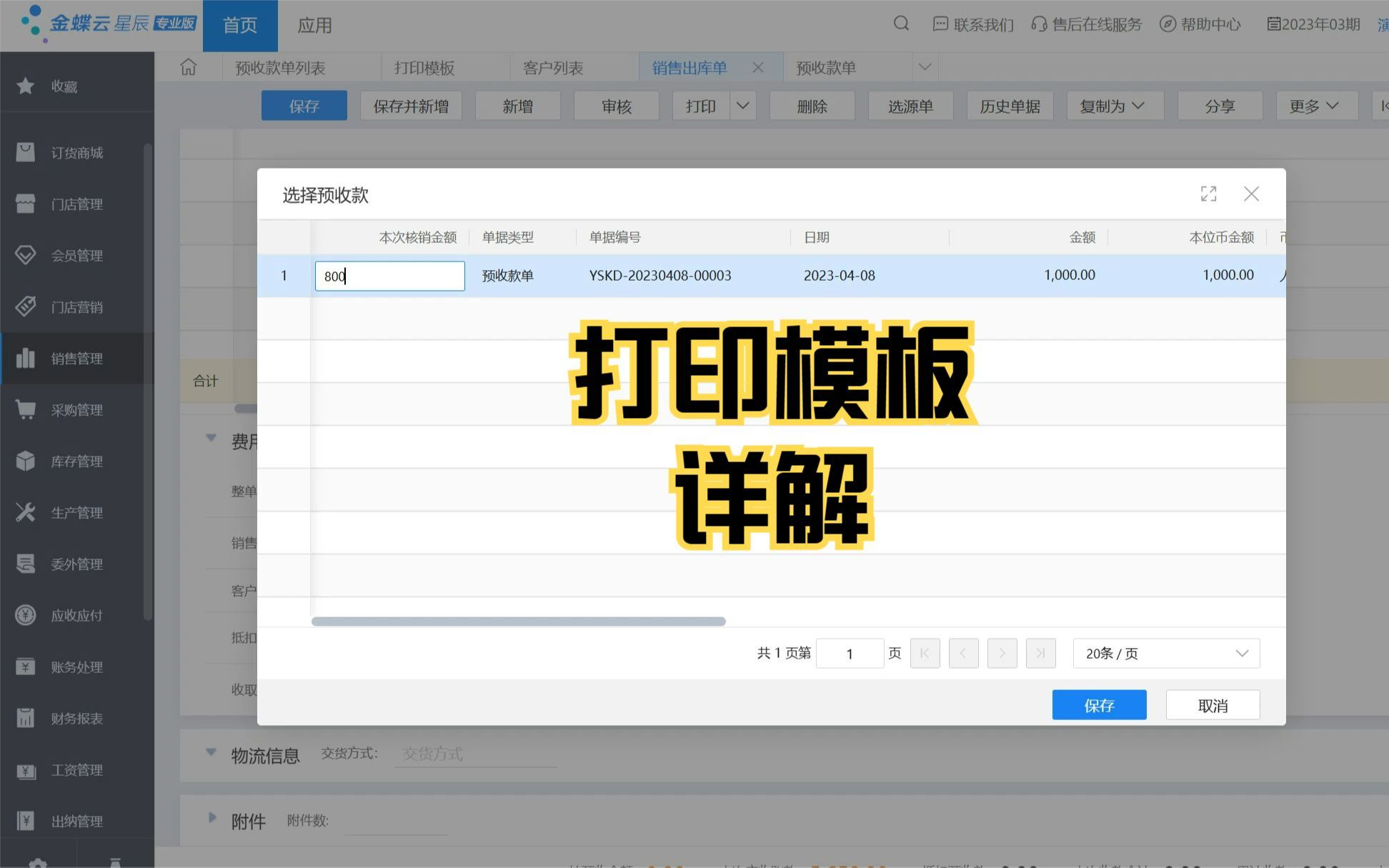Image resolution: width=1389 pixels, height=868 pixels.
Task: Open the 应用 top navigation item
Action: tap(314, 26)
